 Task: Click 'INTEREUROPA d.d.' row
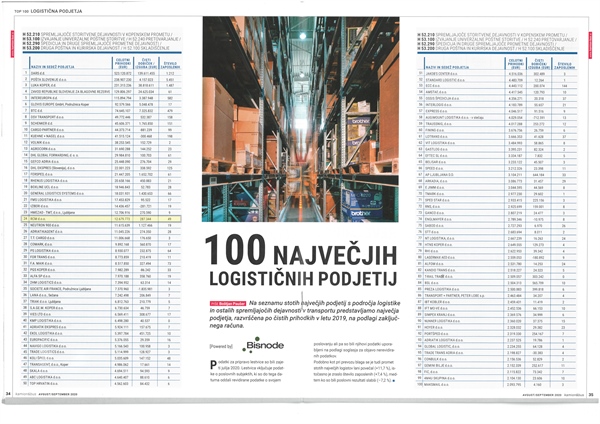(x=101, y=98)
